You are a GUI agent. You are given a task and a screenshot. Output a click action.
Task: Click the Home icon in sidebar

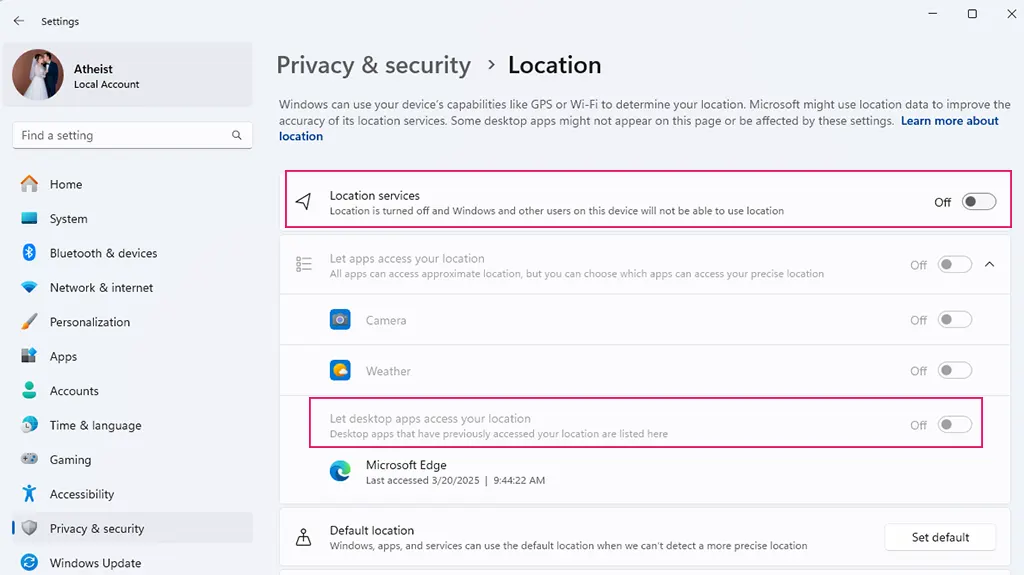[x=29, y=184]
